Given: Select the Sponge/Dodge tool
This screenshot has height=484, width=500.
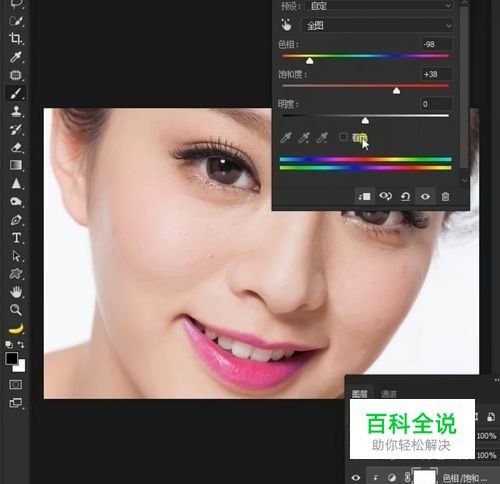Looking at the screenshot, I should pyautogui.click(x=16, y=201).
